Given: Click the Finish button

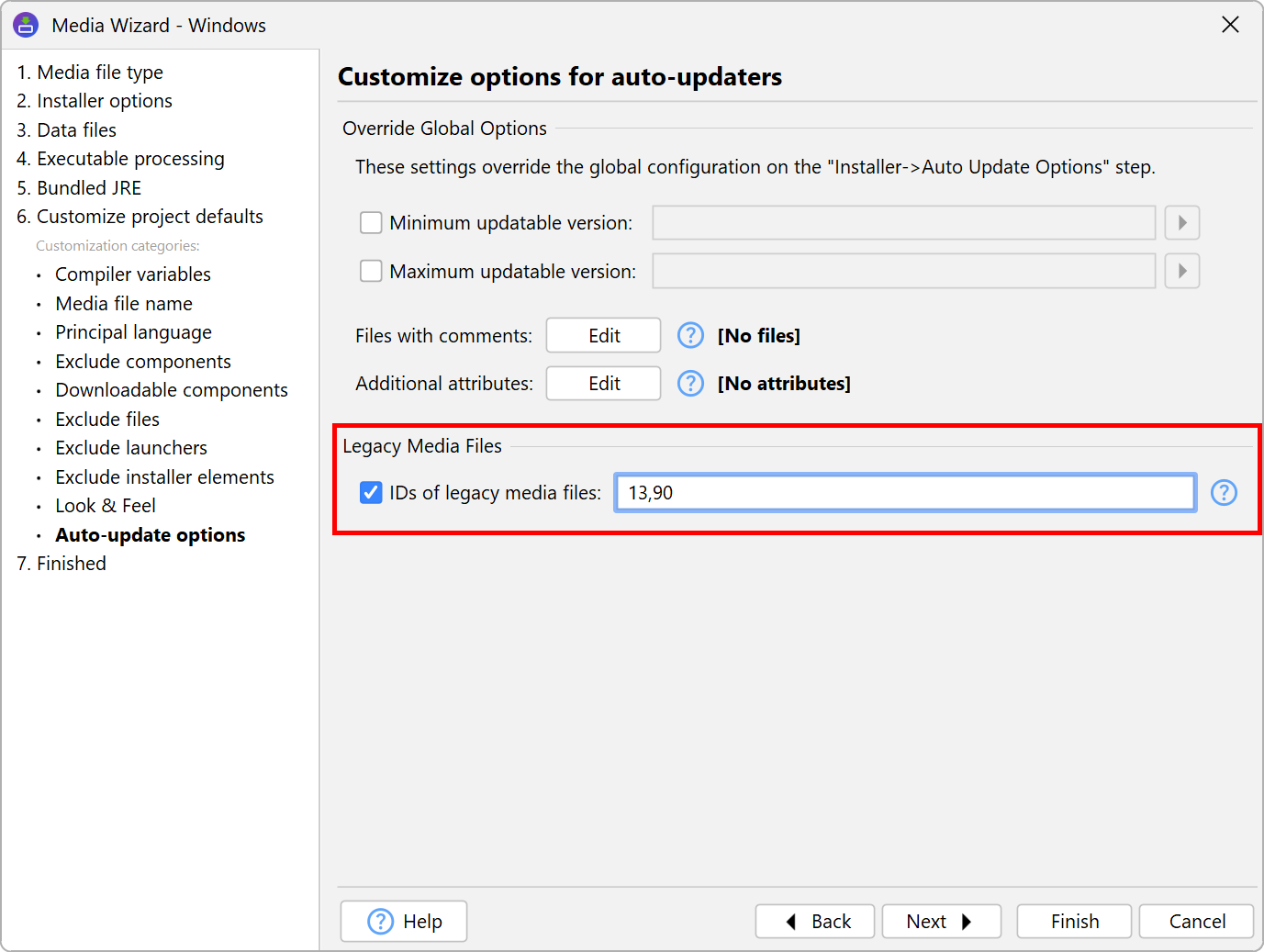Looking at the screenshot, I should coord(1074,922).
